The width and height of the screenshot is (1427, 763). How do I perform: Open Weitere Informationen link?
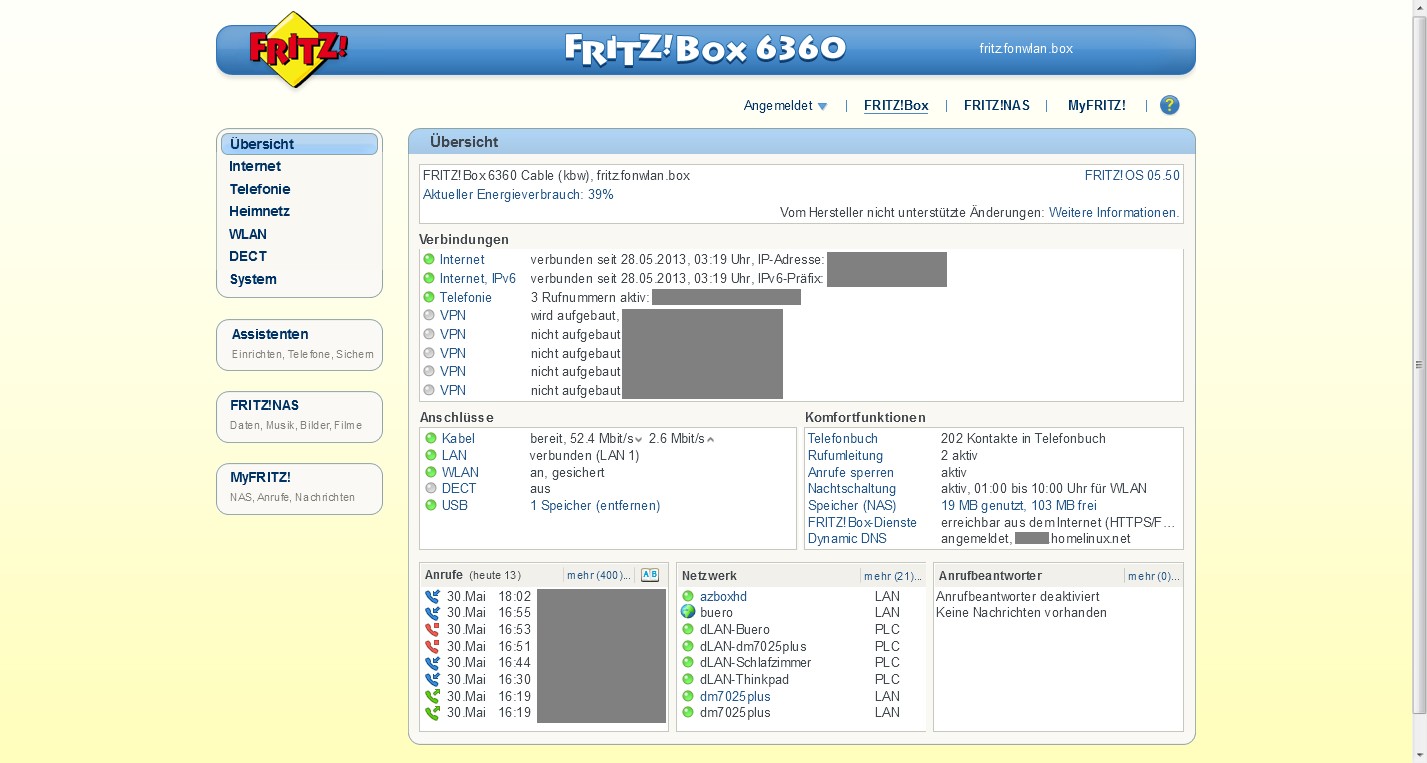1114,212
